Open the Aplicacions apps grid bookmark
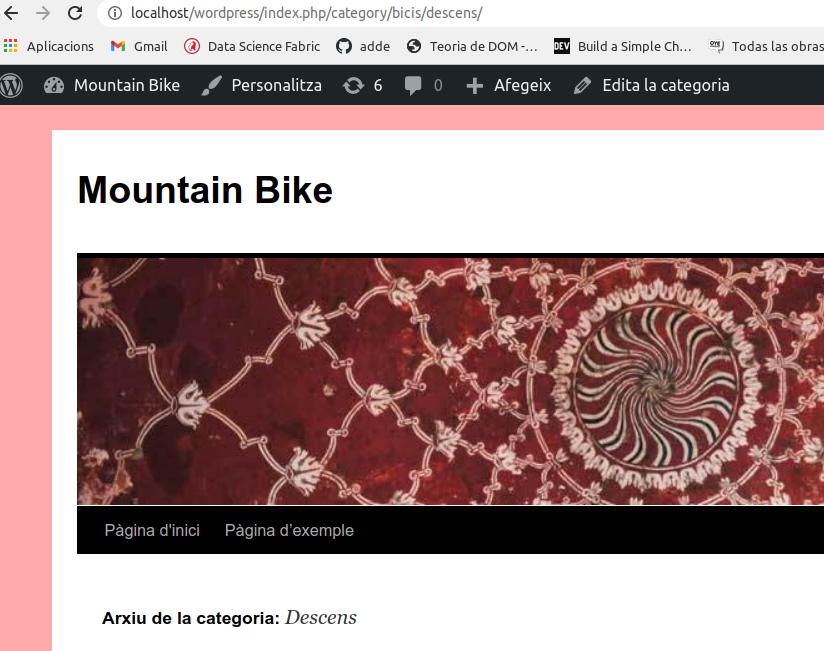 (49, 46)
